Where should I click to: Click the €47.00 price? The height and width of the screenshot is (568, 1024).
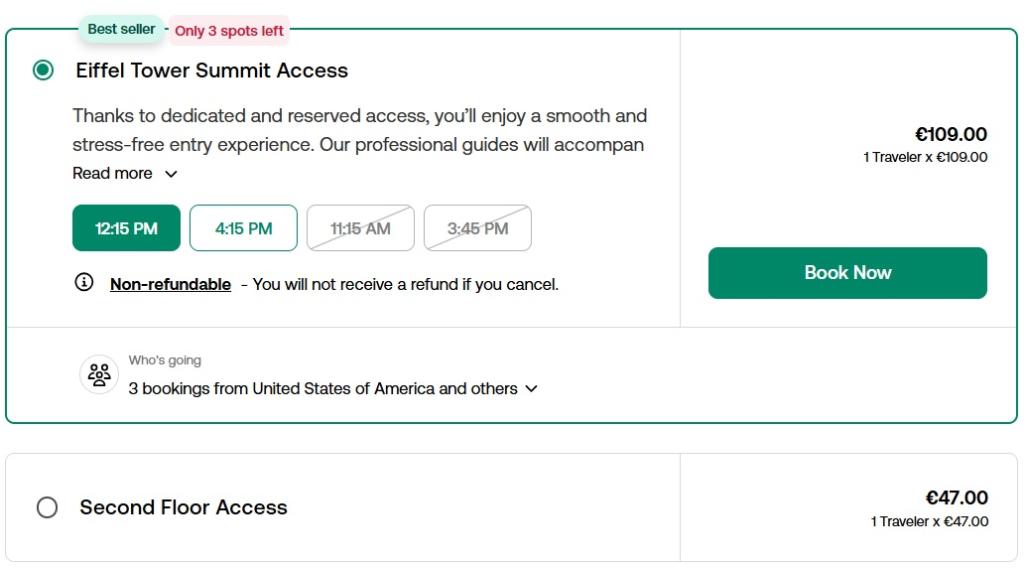click(956, 498)
